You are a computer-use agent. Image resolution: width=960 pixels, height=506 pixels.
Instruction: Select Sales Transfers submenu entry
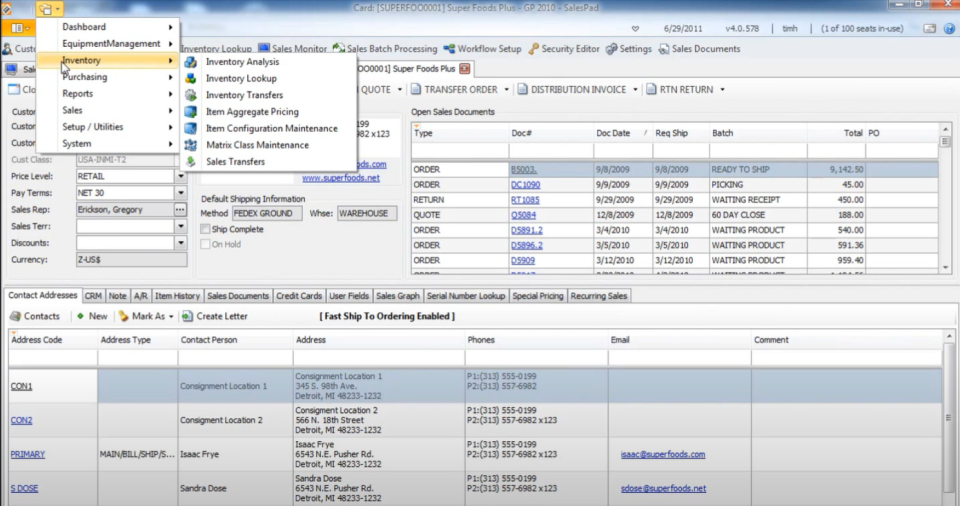tap(235, 162)
